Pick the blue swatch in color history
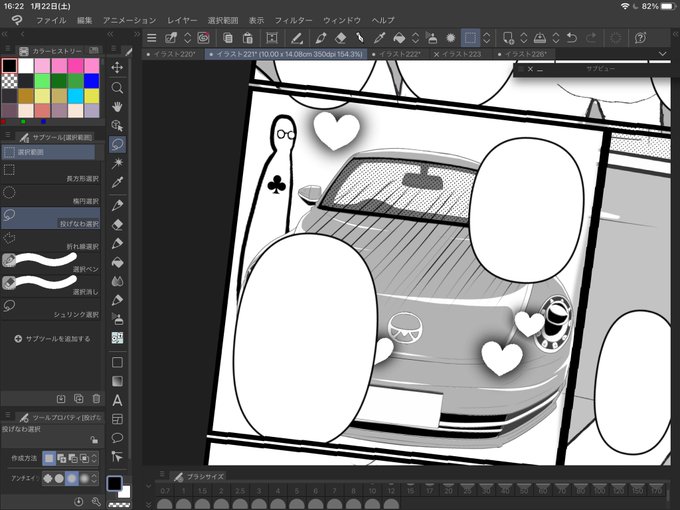680x510 pixels. [x=92, y=81]
